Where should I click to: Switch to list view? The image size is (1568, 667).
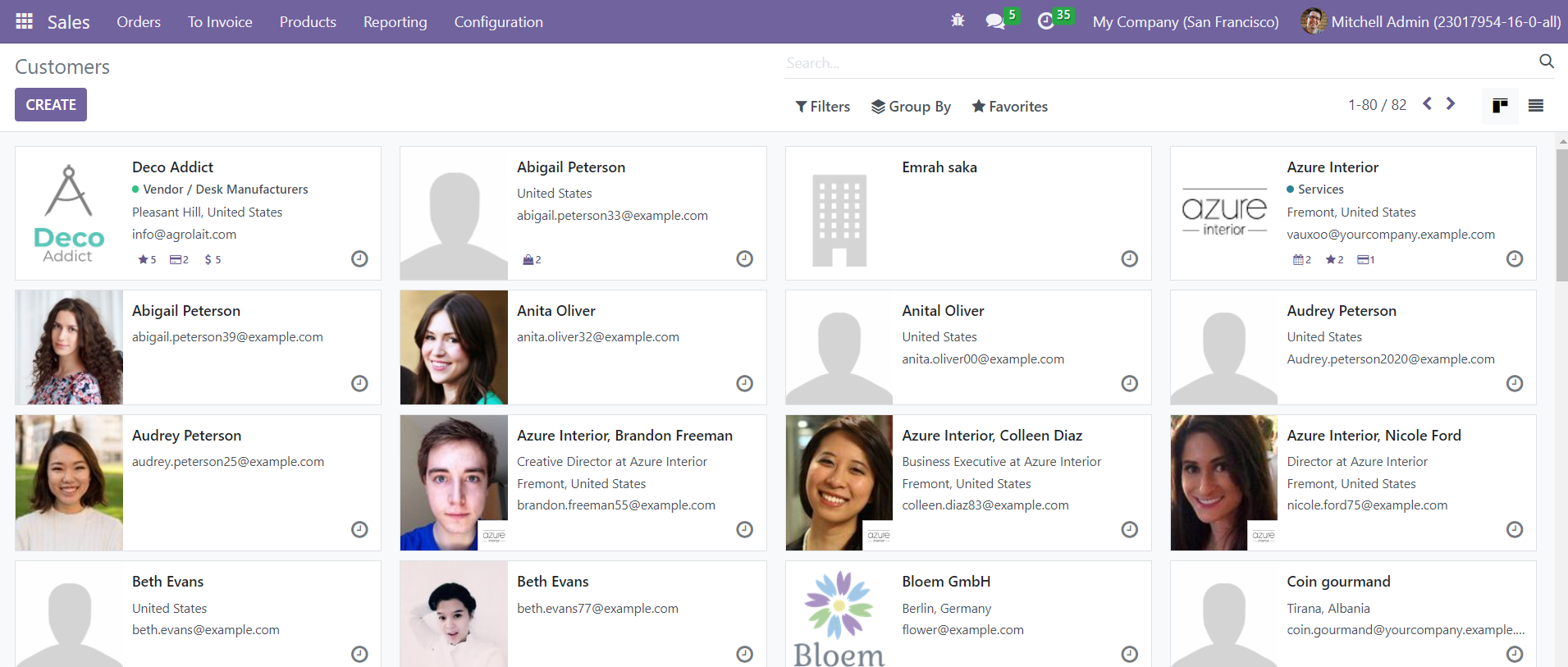(x=1536, y=105)
